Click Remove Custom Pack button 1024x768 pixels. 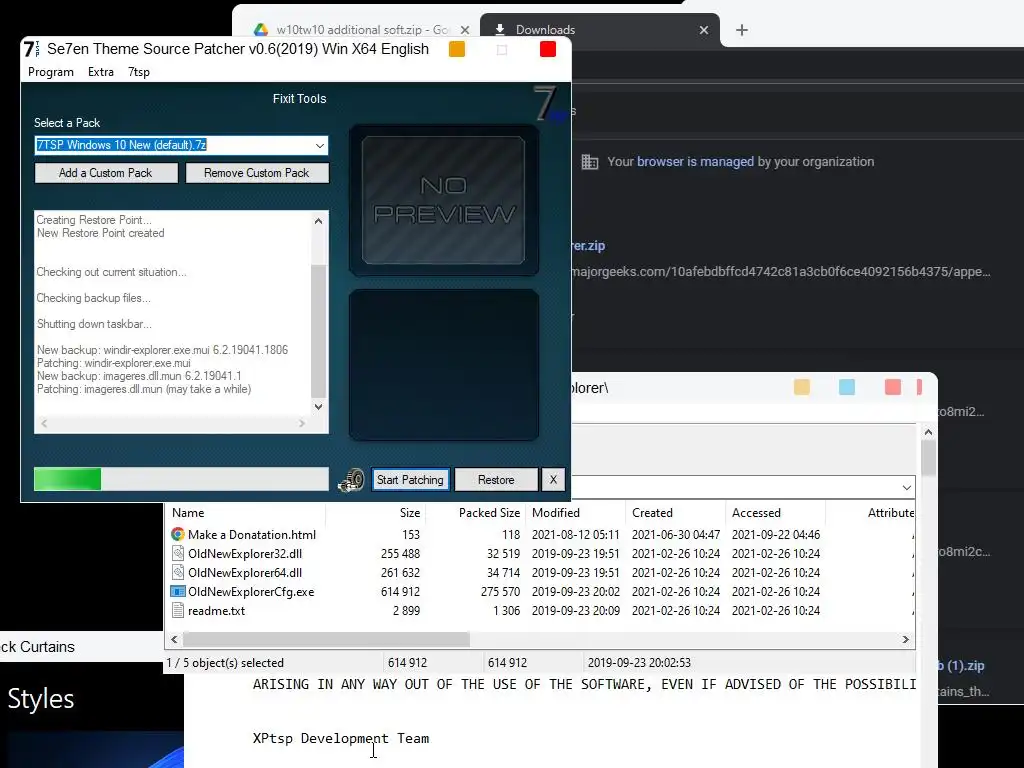[257, 173]
